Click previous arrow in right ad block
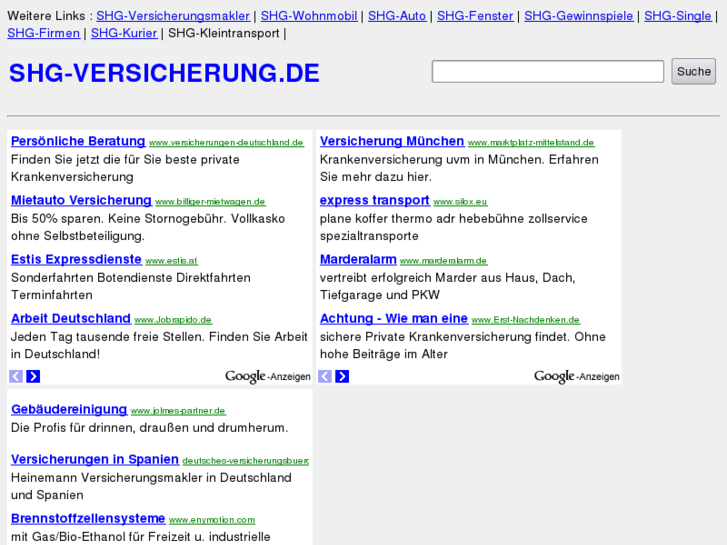727x545 pixels. pos(325,376)
